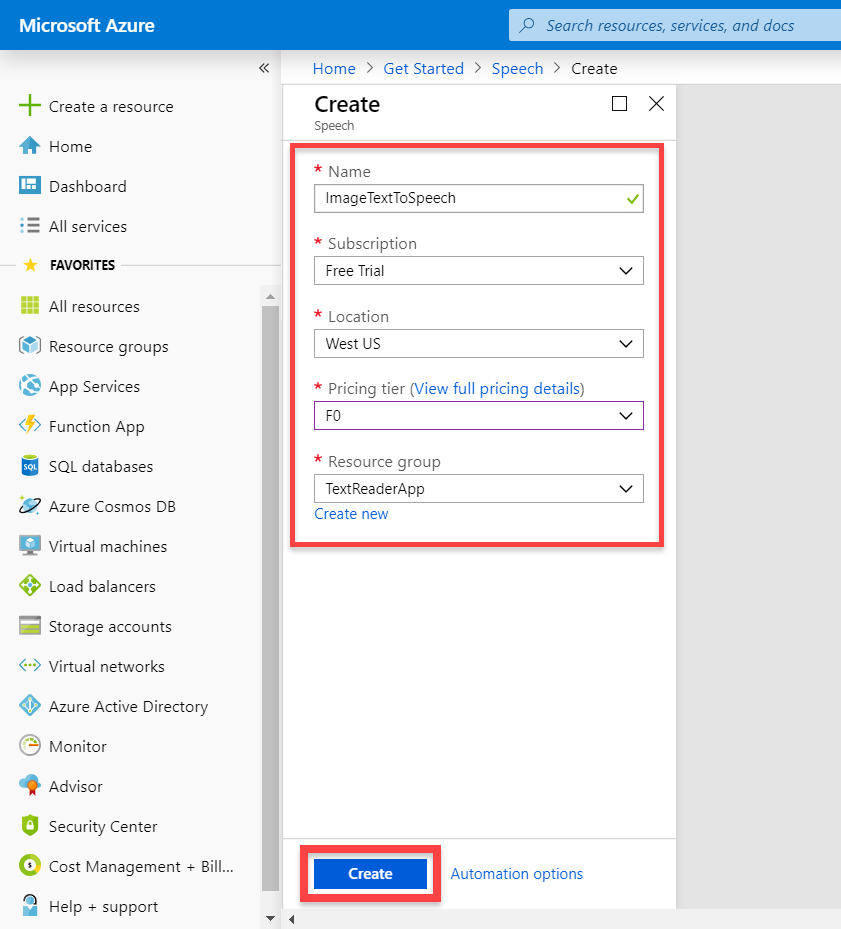841x929 pixels.
Task: Click the Advisor cloud ribbon icon
Action: click(x=30, y=786)
